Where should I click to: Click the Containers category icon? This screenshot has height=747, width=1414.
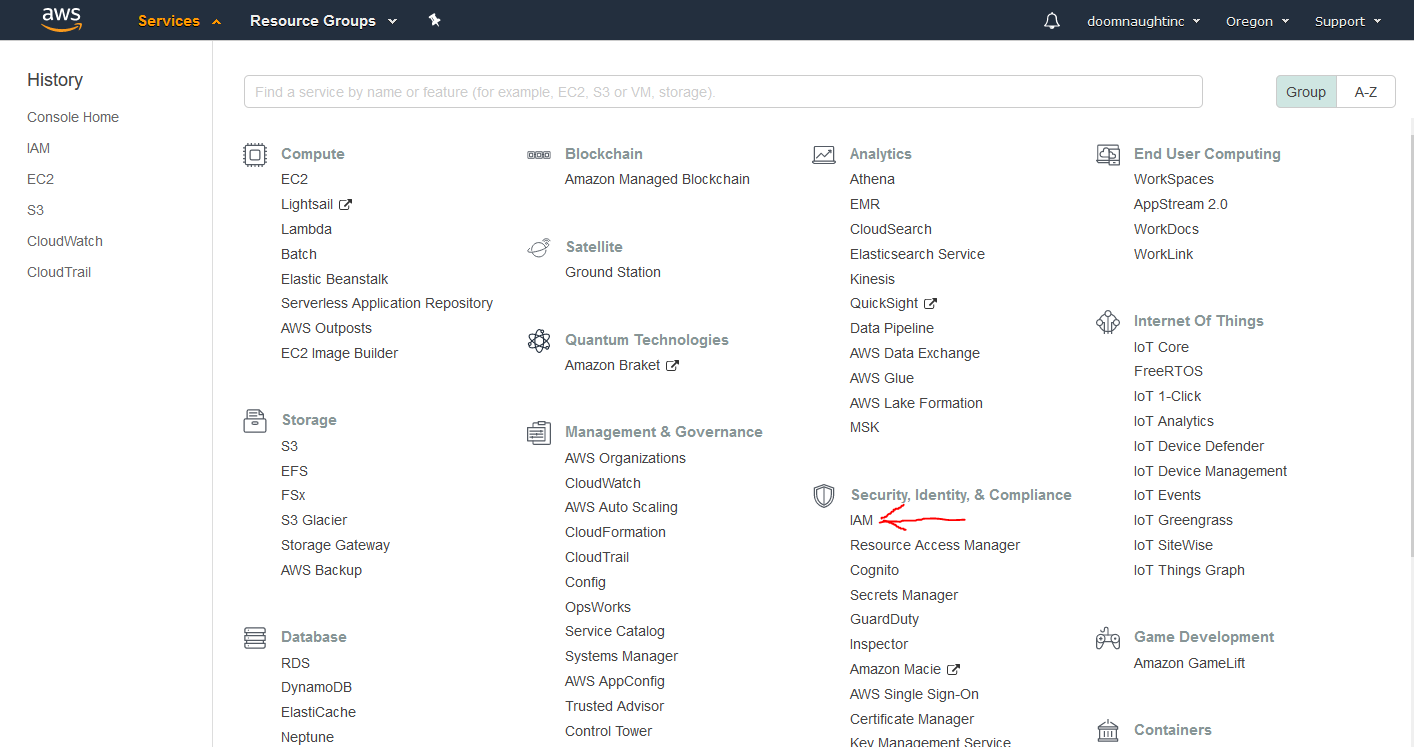click(1108, 730)
